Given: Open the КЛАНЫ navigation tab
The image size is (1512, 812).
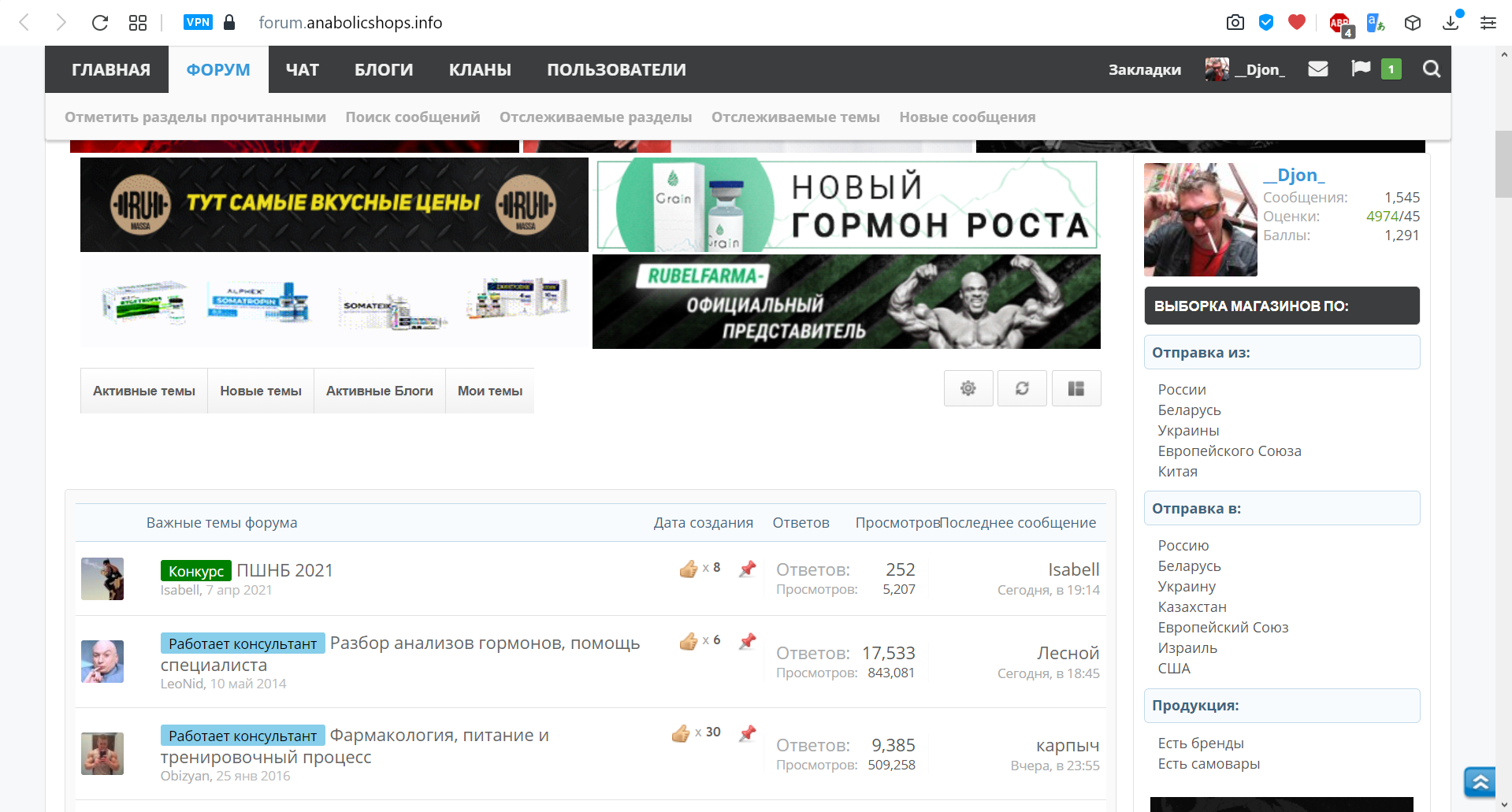Looking at the screenshot, I should pyautogui.click(x=480, y=69).
